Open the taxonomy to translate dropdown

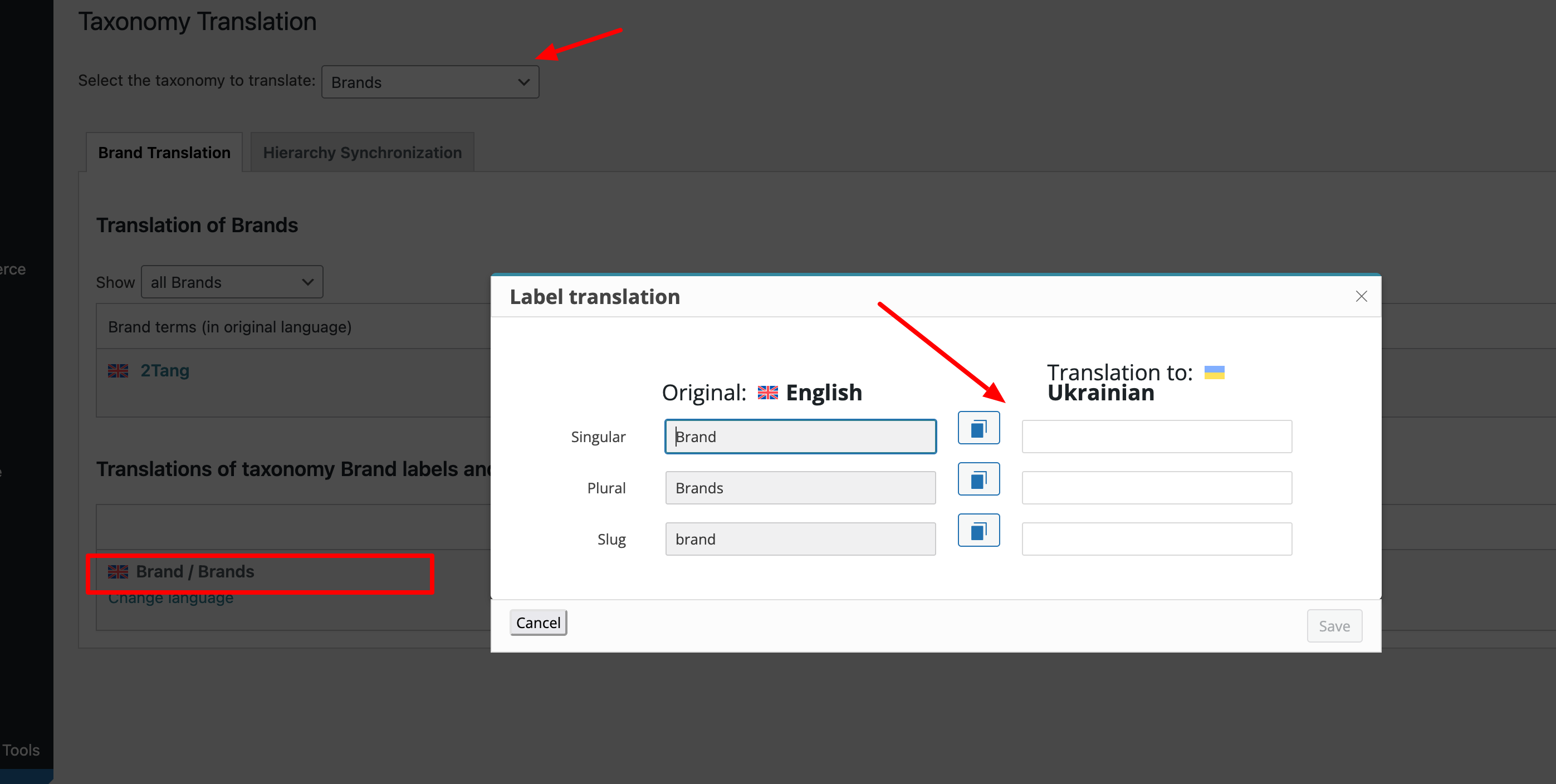430,82
